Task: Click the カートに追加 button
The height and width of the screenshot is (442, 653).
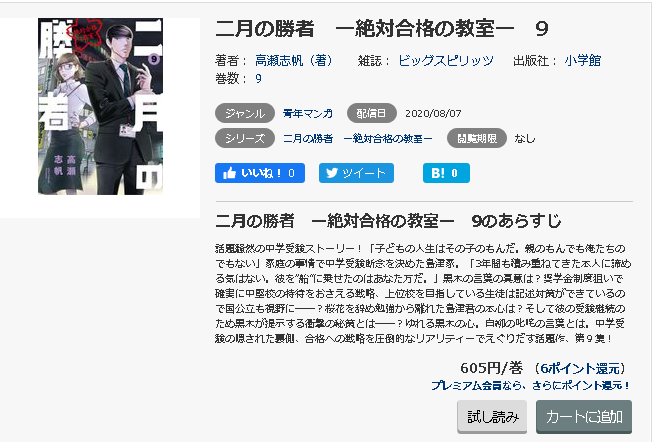Action: tap(584, 416)
